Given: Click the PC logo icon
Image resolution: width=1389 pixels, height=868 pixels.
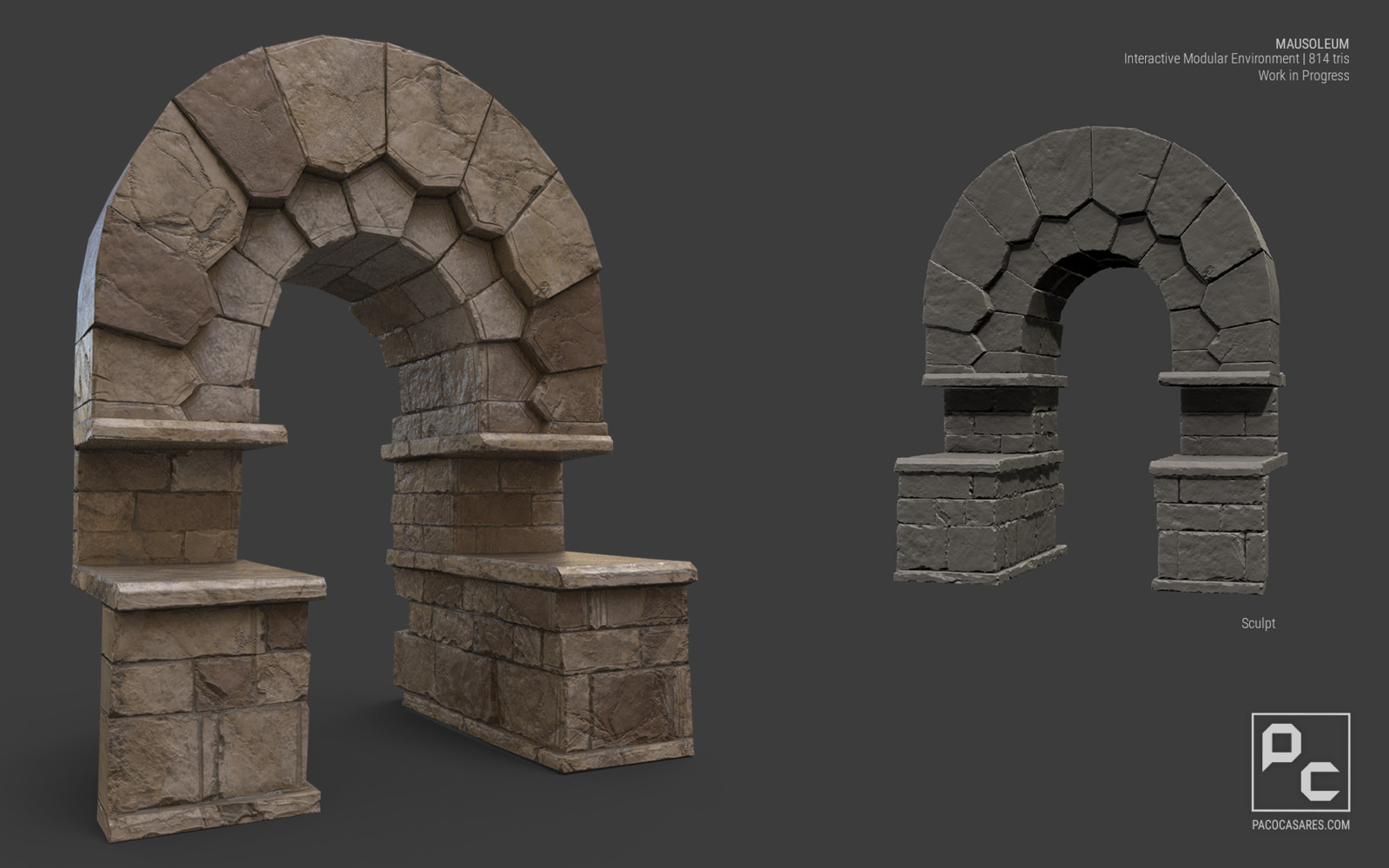Looking at the screenshot, I should [1300, 762].
